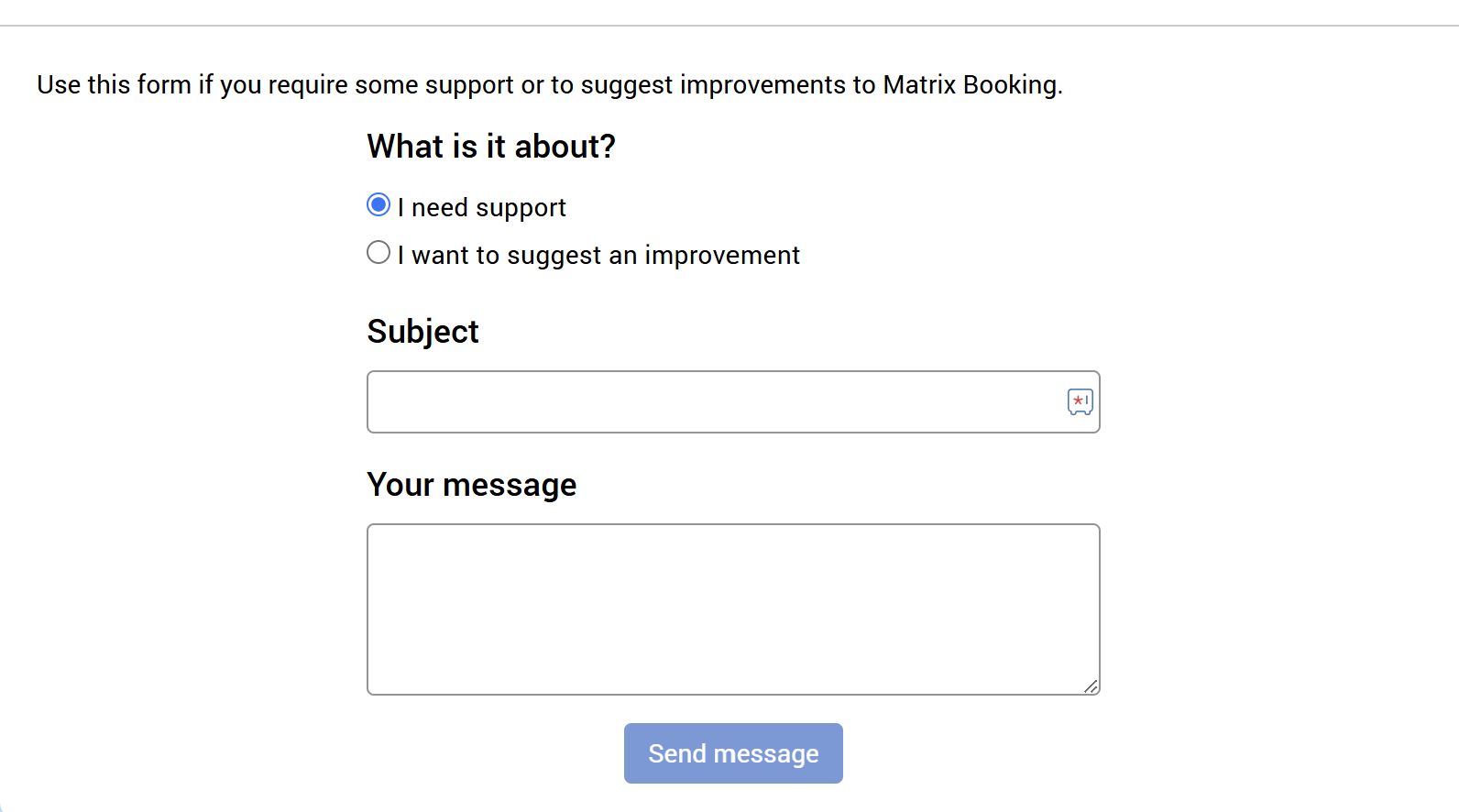1459x812 pixels.
Task: Click the "Subject" heading label
Action: [422, 332]
